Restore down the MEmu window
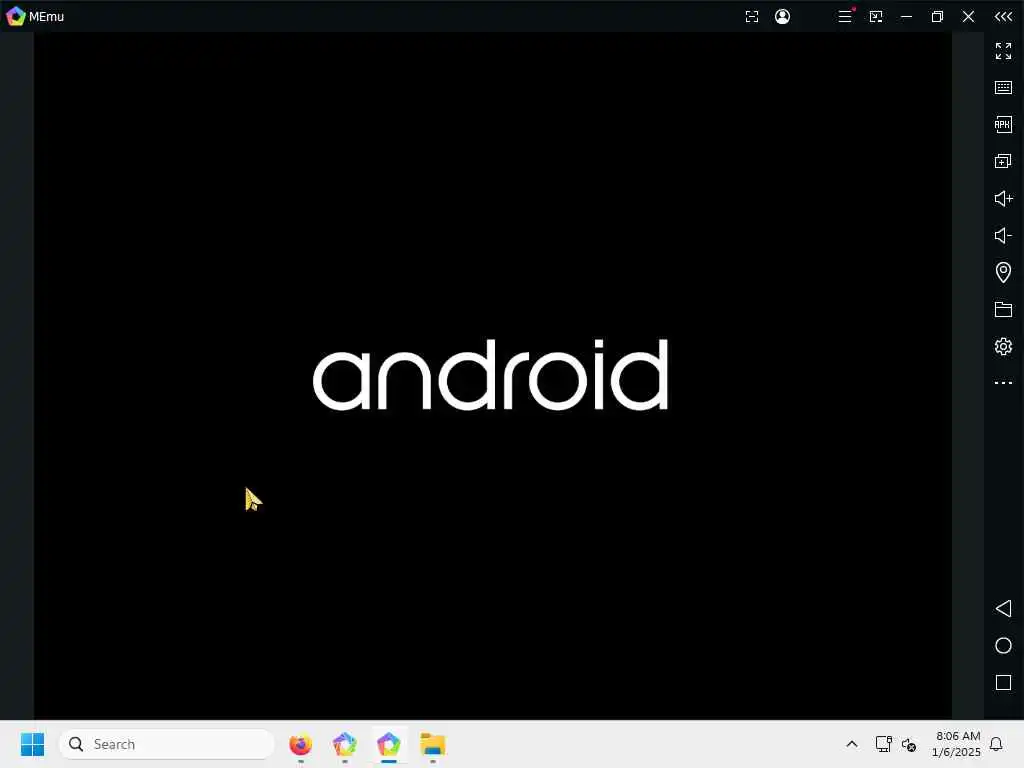 937,16
